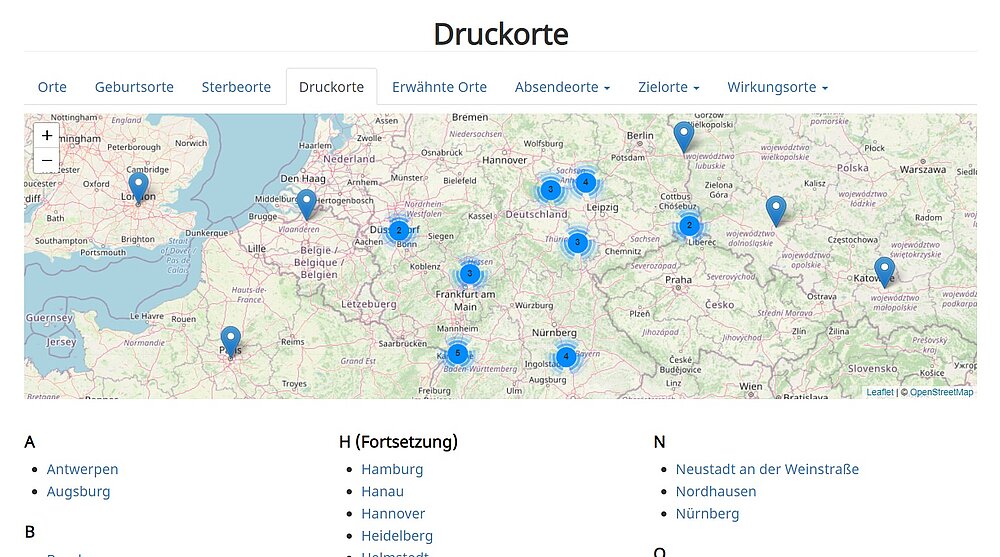Click the marker pin east of Berlin
This screenshot has width=1000, height=557.
point(684,136)
